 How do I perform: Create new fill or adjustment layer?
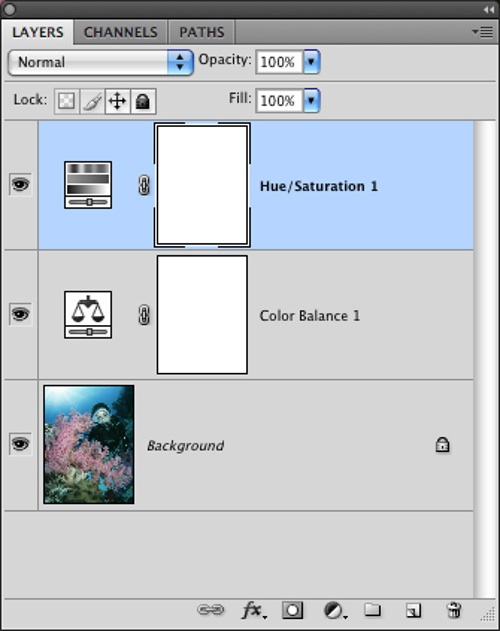[x=335, y=611]
